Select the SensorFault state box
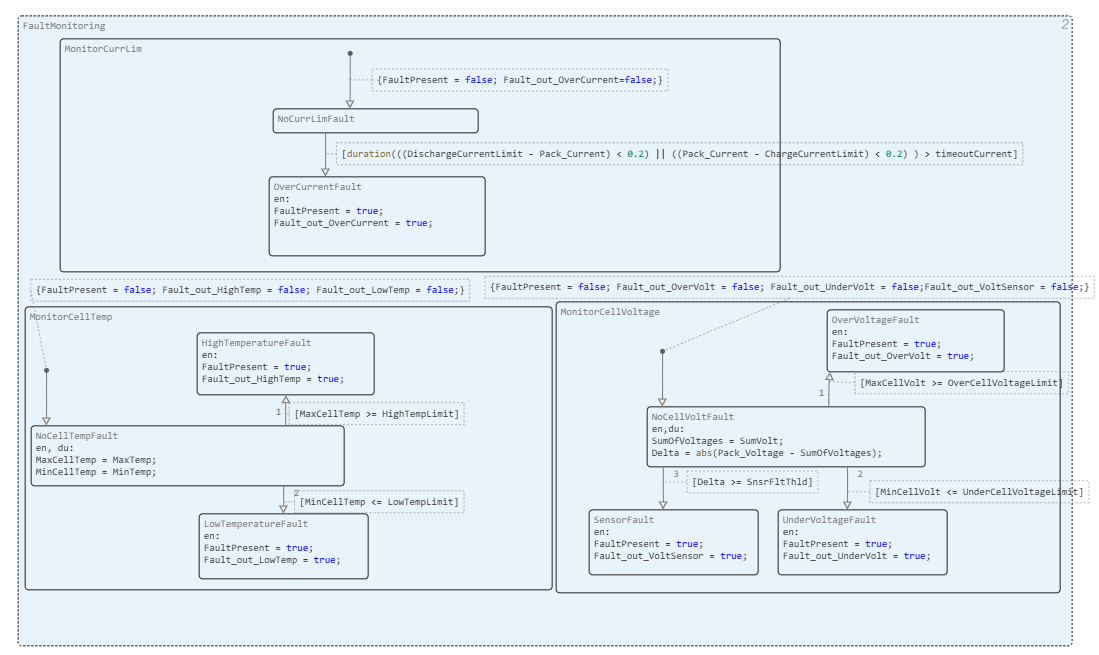 click(x=674, y=542)
